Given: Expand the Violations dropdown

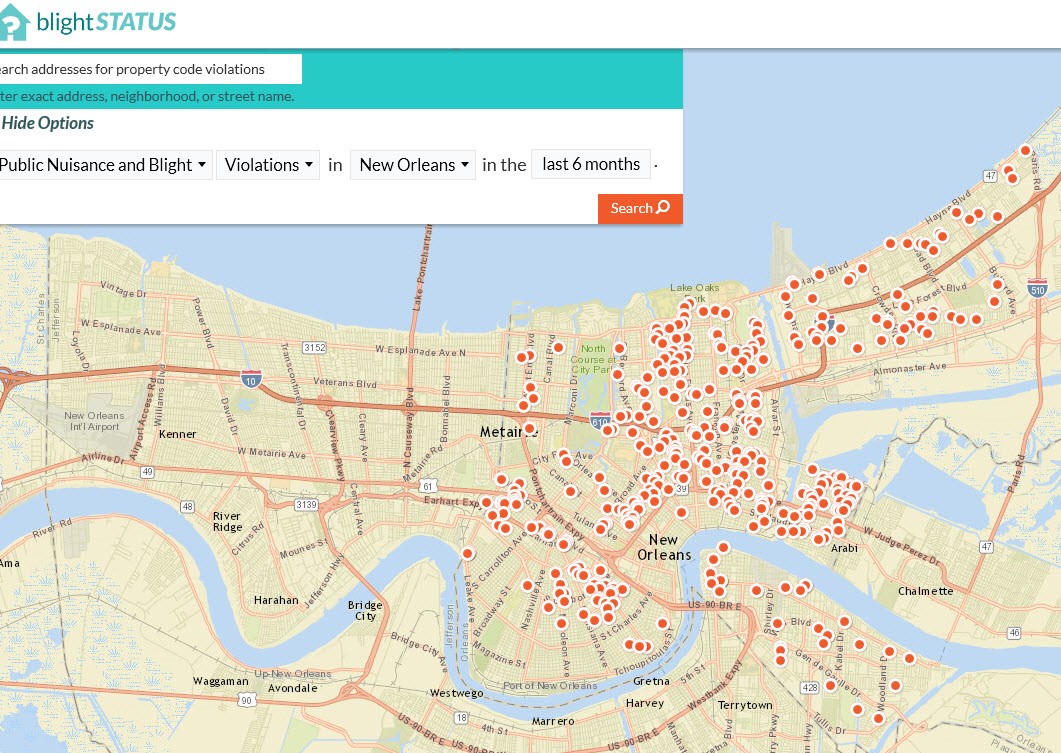Looking at the screenshot, I should pos(268,164).
